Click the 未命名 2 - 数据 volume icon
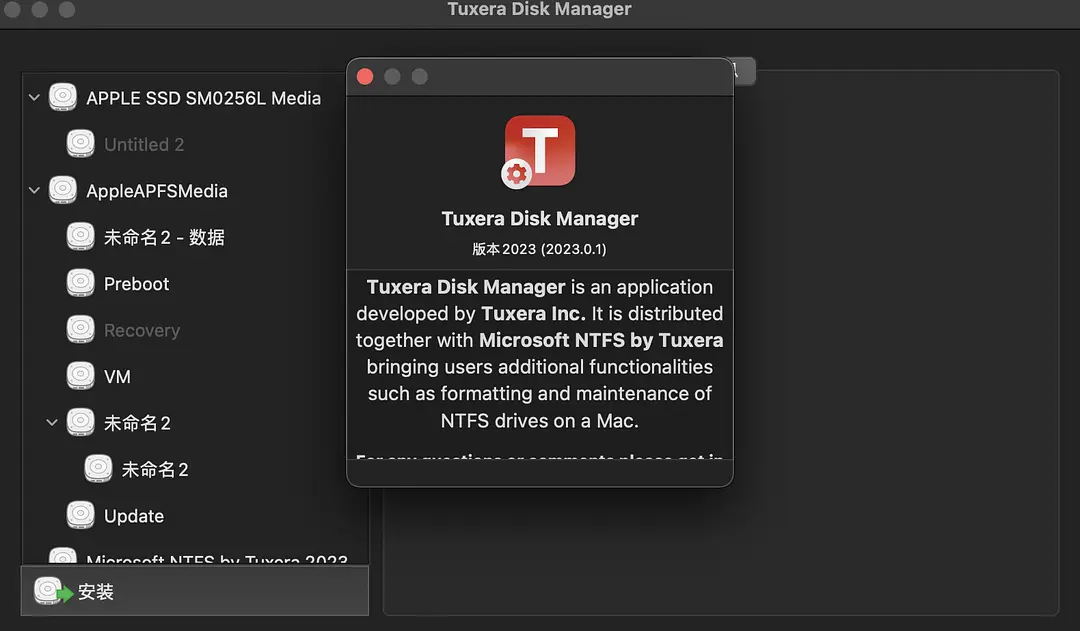Viewport: 1080px width, 631px height. pyautogui.click(x=81, y=236)
